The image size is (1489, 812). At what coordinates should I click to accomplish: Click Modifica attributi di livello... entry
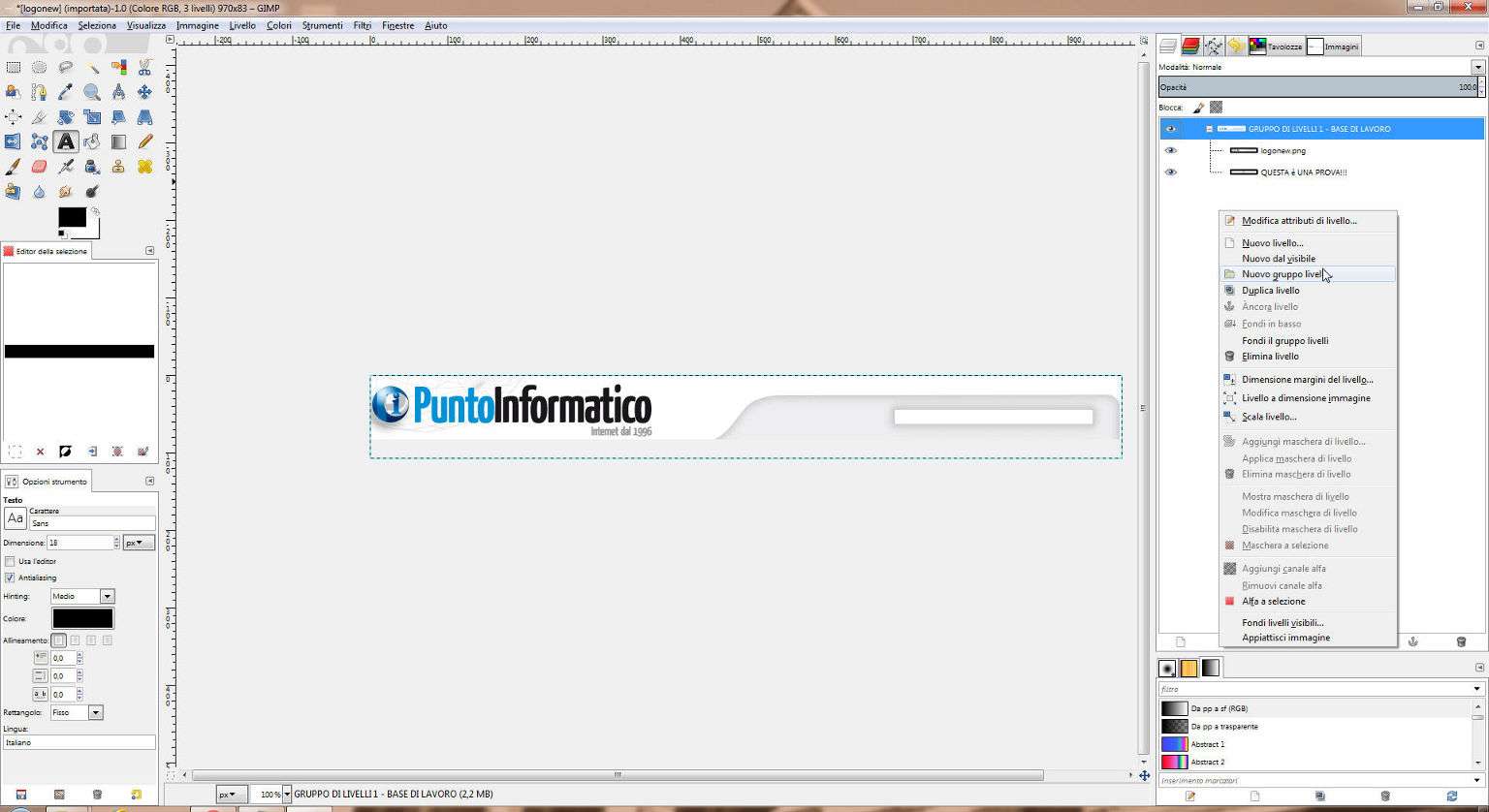(1307, 221)
